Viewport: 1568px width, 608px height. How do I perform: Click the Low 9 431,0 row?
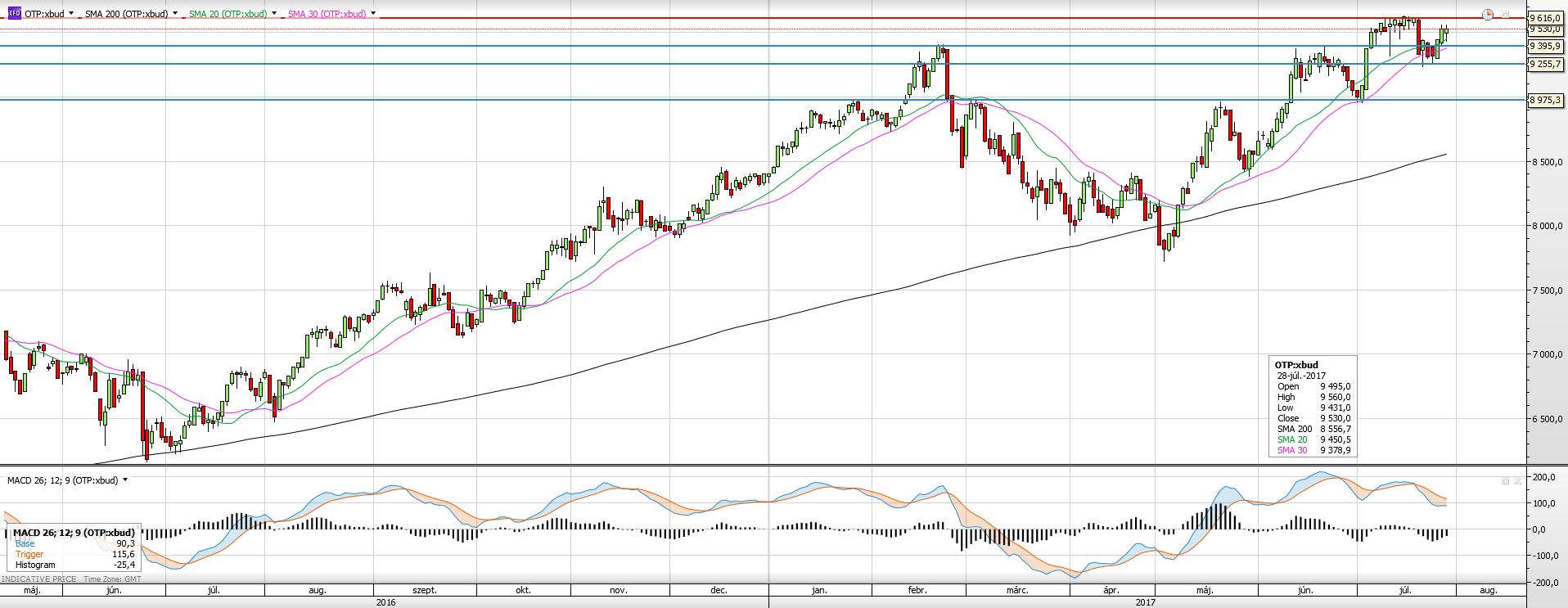tap(1313, 408)
